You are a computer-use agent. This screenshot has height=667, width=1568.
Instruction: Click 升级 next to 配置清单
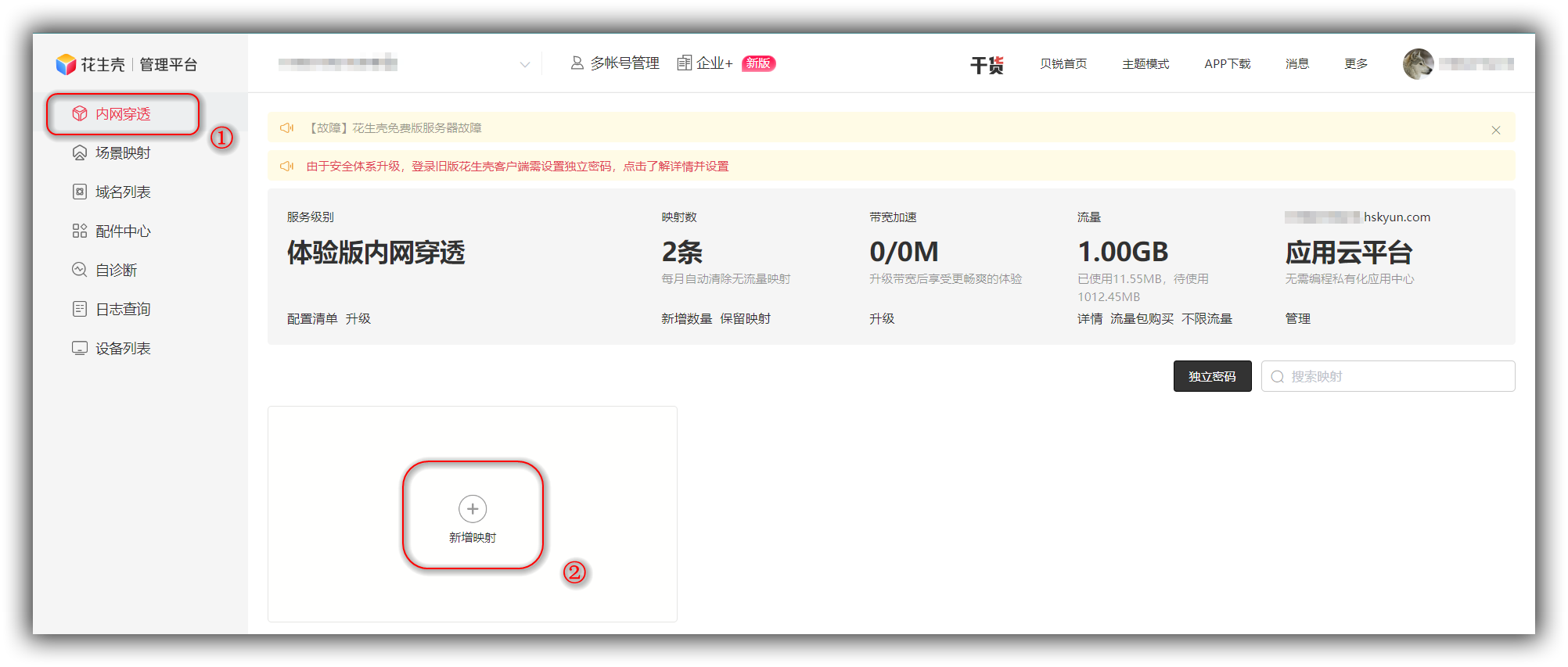(x=358, y=318)
